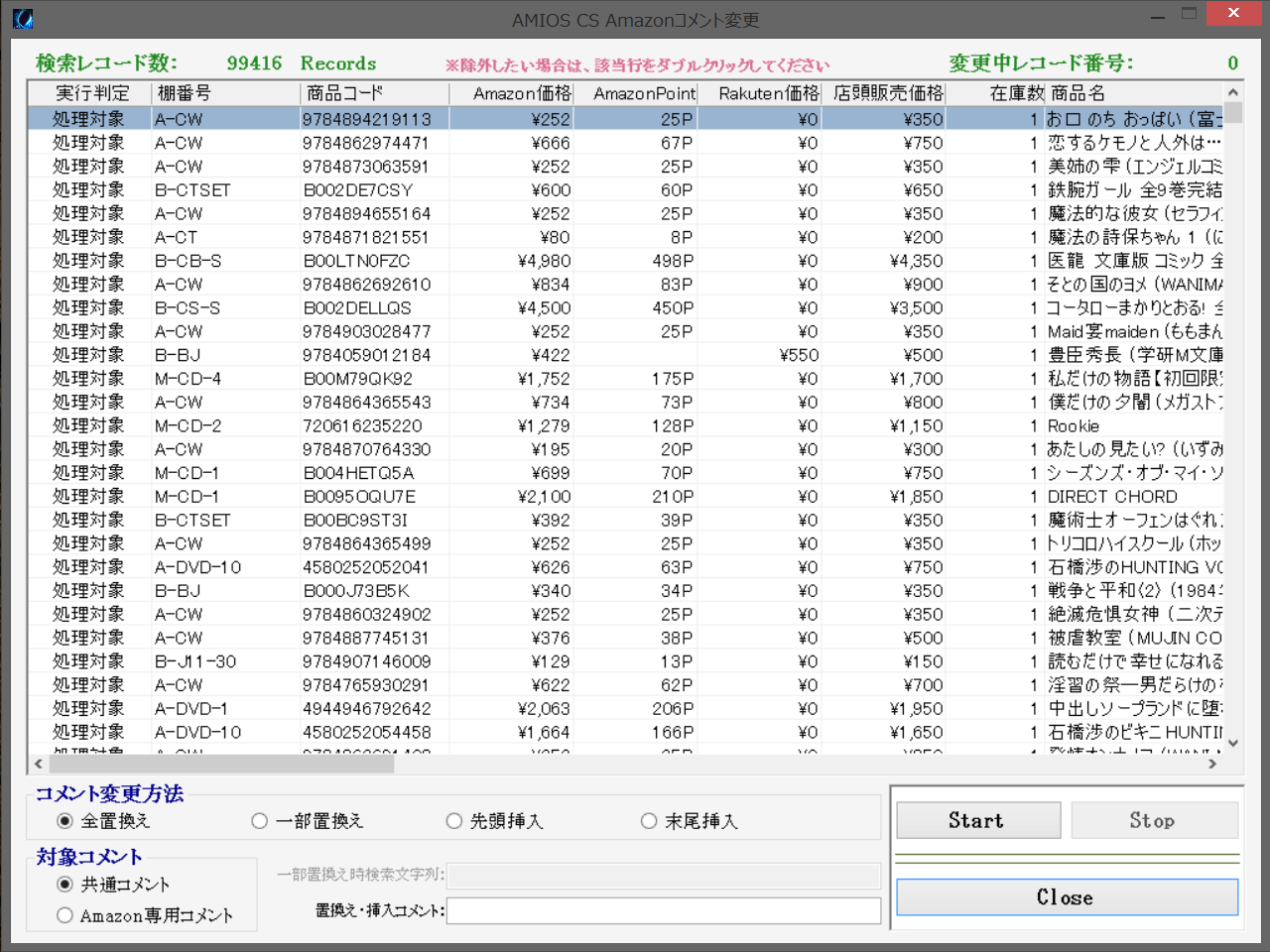Click the 棚番号 column header
This screenshot has width=1270, height=952.
224,93
